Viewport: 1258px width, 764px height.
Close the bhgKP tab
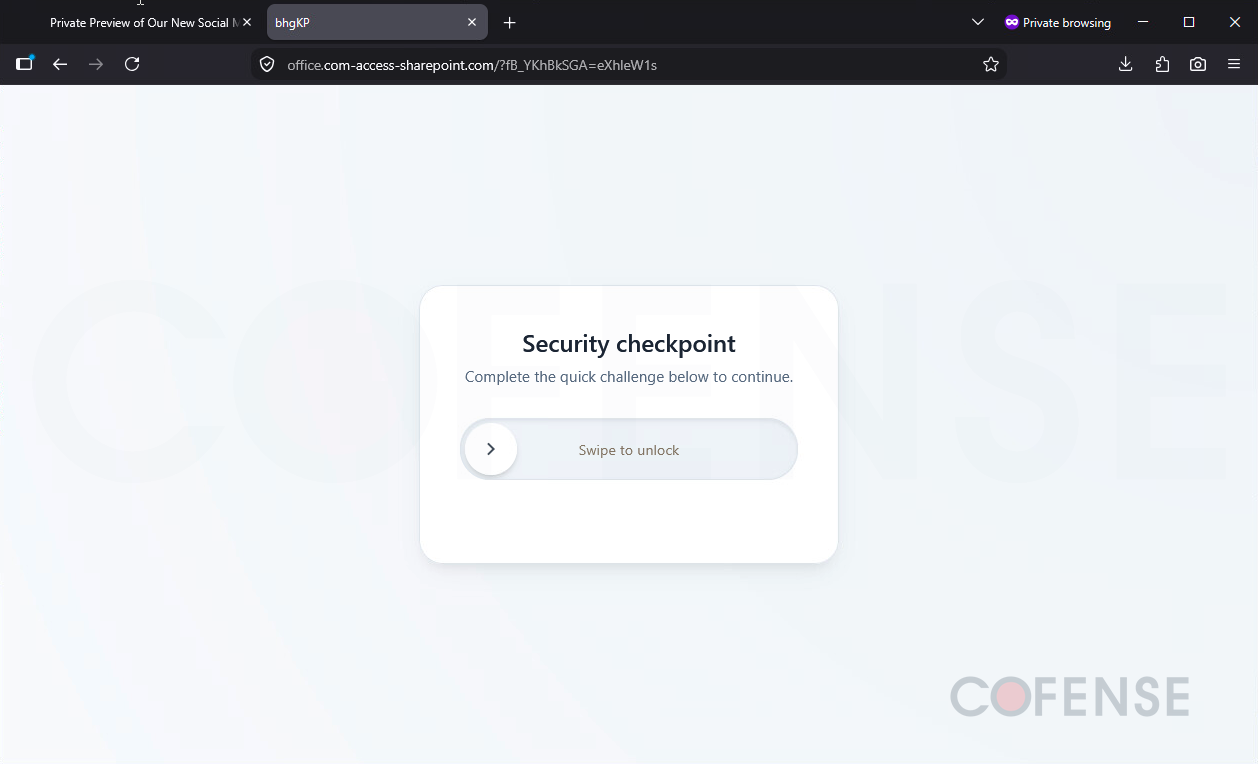click(x=472, y=22)
